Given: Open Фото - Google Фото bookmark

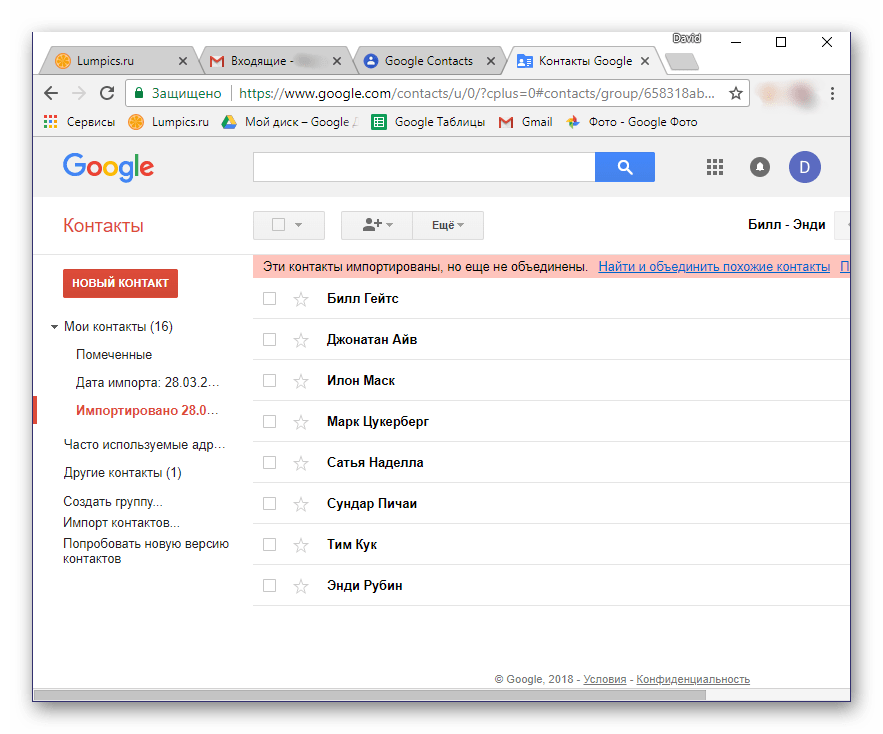Looking at the screenshot, I should click(631, 122).
